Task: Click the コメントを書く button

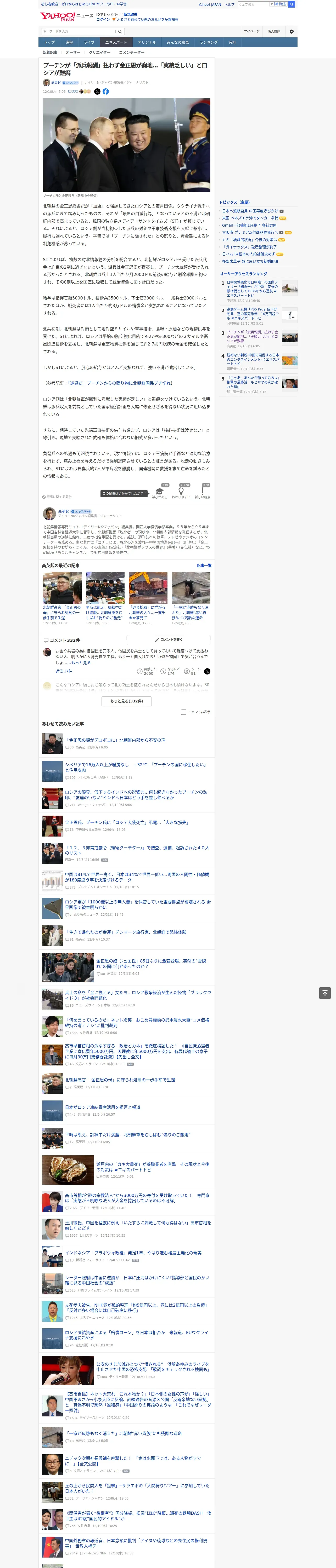Action: coord(168,640)
